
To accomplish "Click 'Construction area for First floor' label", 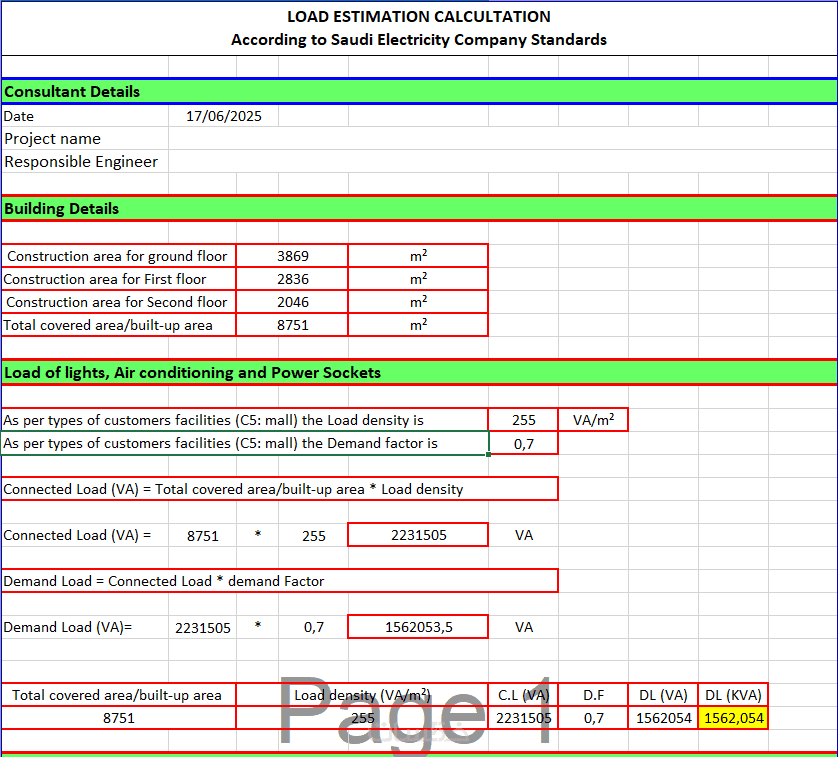I will tap(119, 279).
